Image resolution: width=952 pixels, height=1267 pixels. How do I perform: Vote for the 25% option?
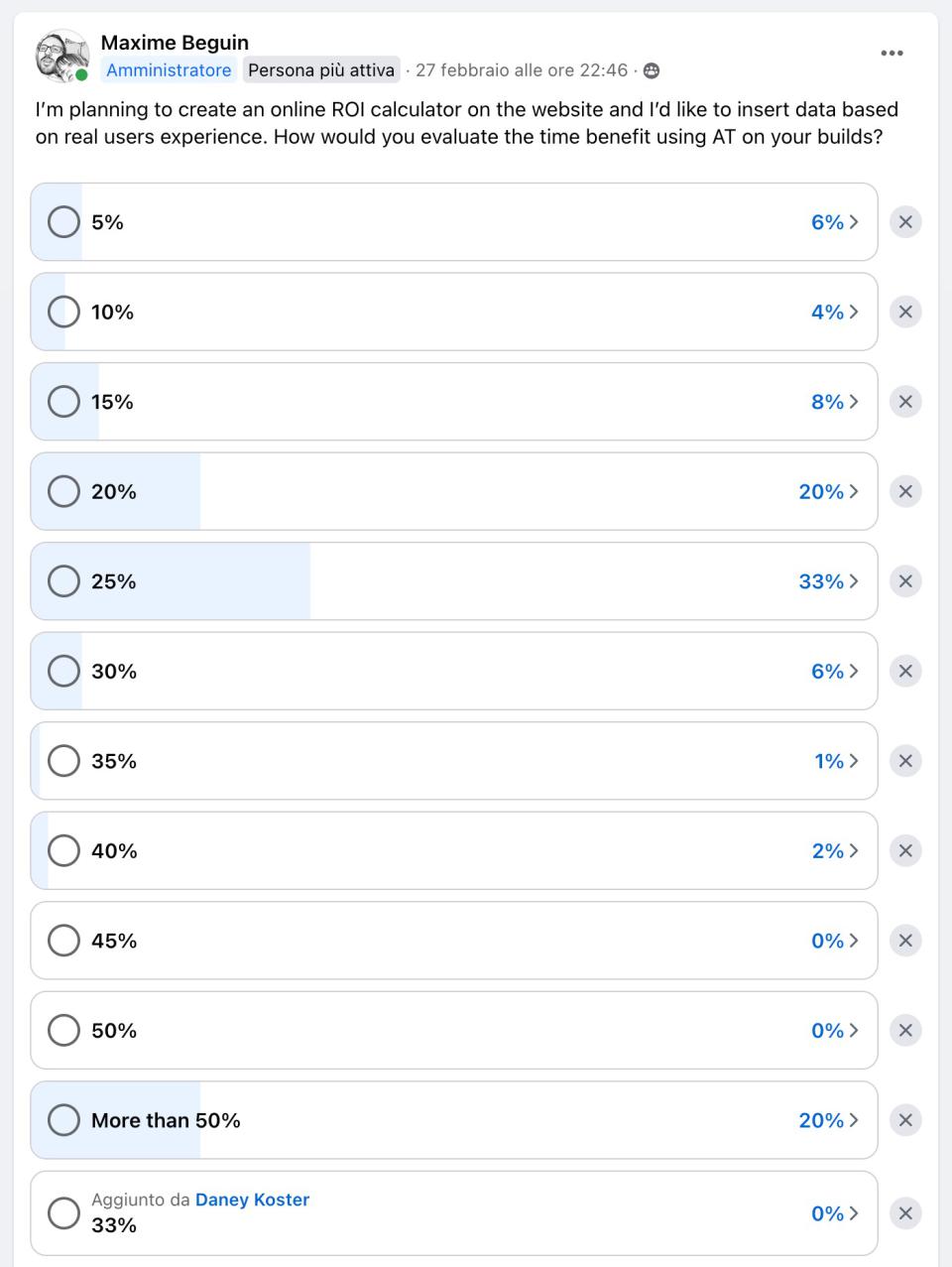pyautogui.click(x=63, y=581)
